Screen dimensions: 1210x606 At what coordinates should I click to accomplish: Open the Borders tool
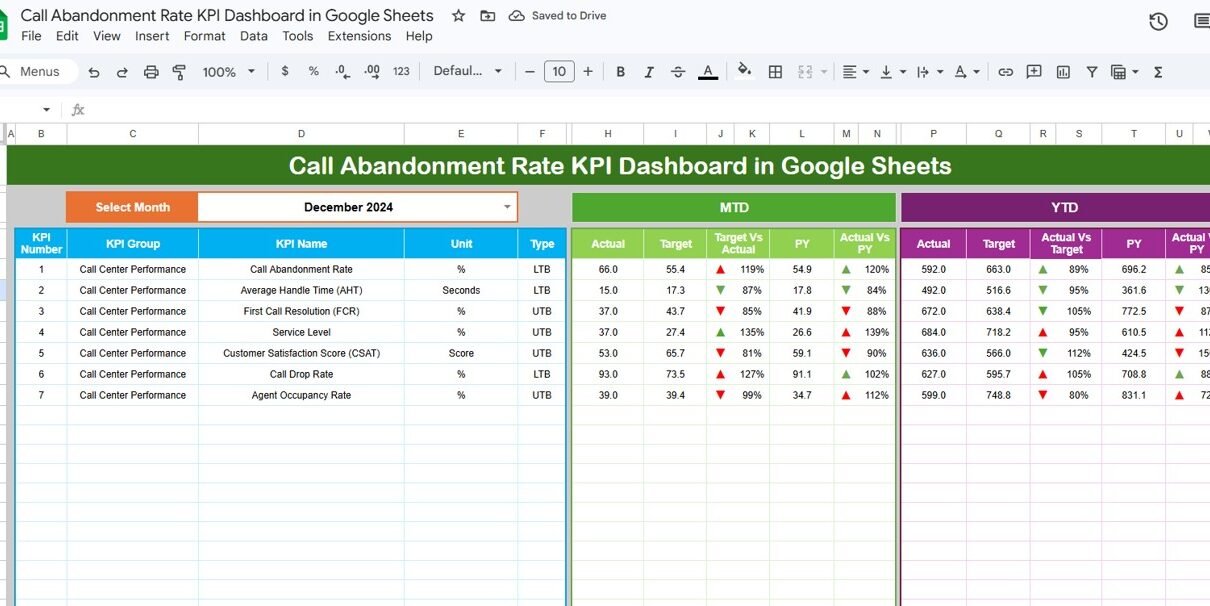click(x=775, y=72)
